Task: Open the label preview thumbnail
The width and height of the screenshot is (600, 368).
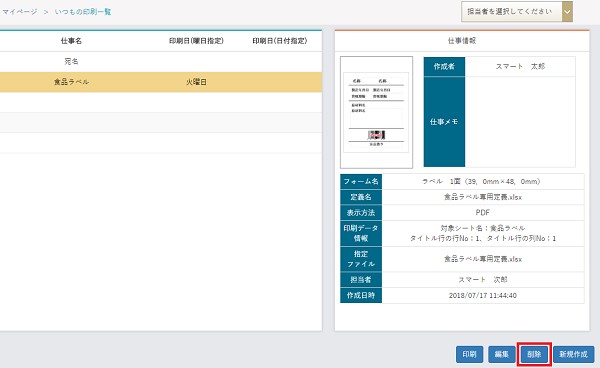Action: coord(377,112)
